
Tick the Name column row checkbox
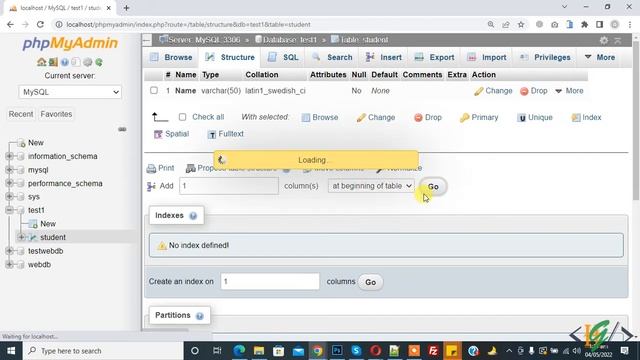coord(154,90)
